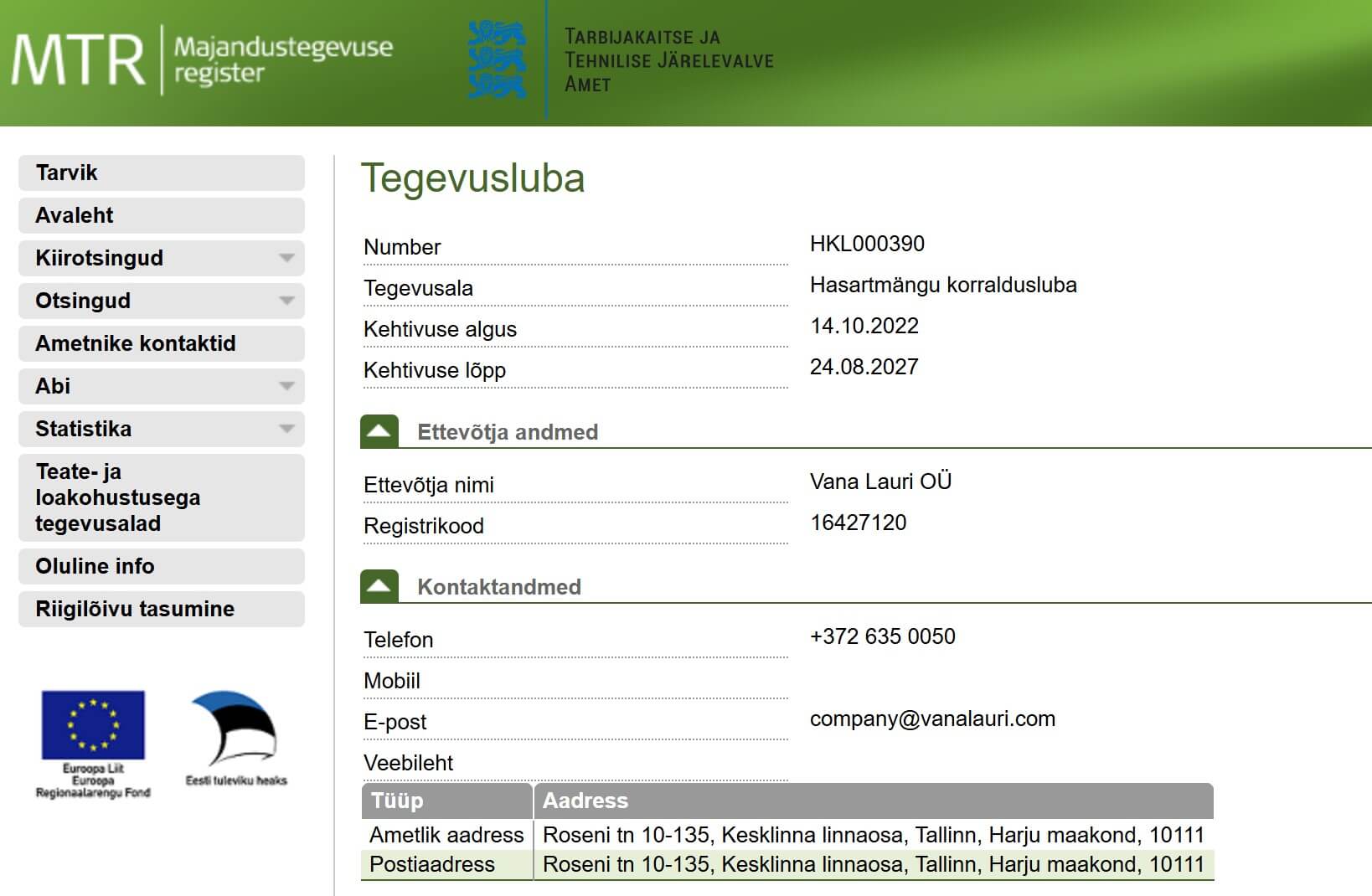This screenshot has height=896, width=1372.
Task: Click the Number field label
Action: pyautogui.click(x=402, y=247)
